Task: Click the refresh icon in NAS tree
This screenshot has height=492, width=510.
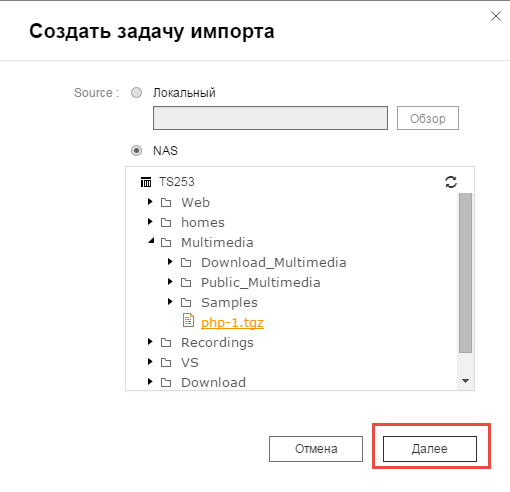Action: pyautogui.click(x=451, y=182)
